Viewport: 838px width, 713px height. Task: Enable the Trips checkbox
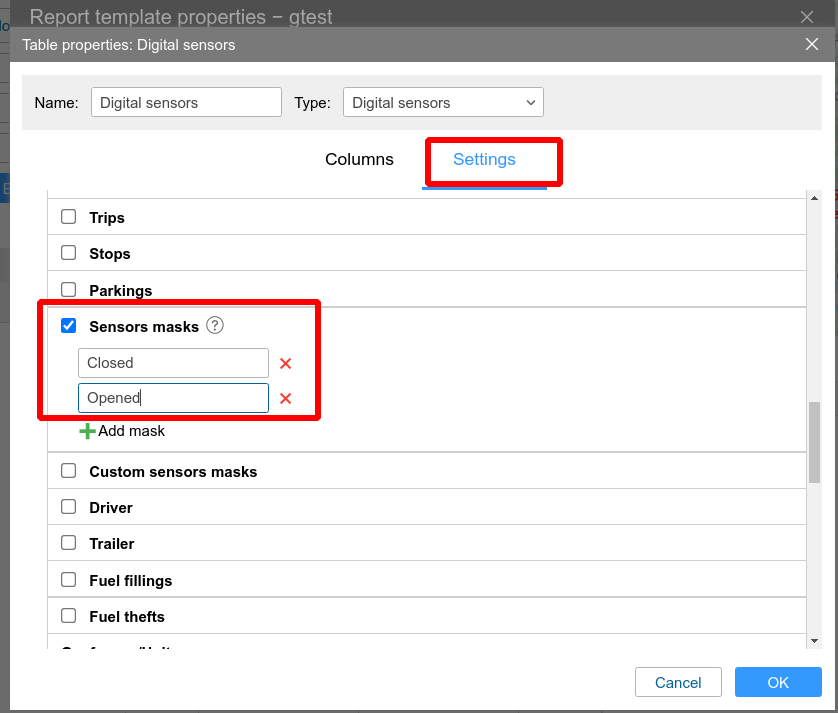tap(69, 217)
